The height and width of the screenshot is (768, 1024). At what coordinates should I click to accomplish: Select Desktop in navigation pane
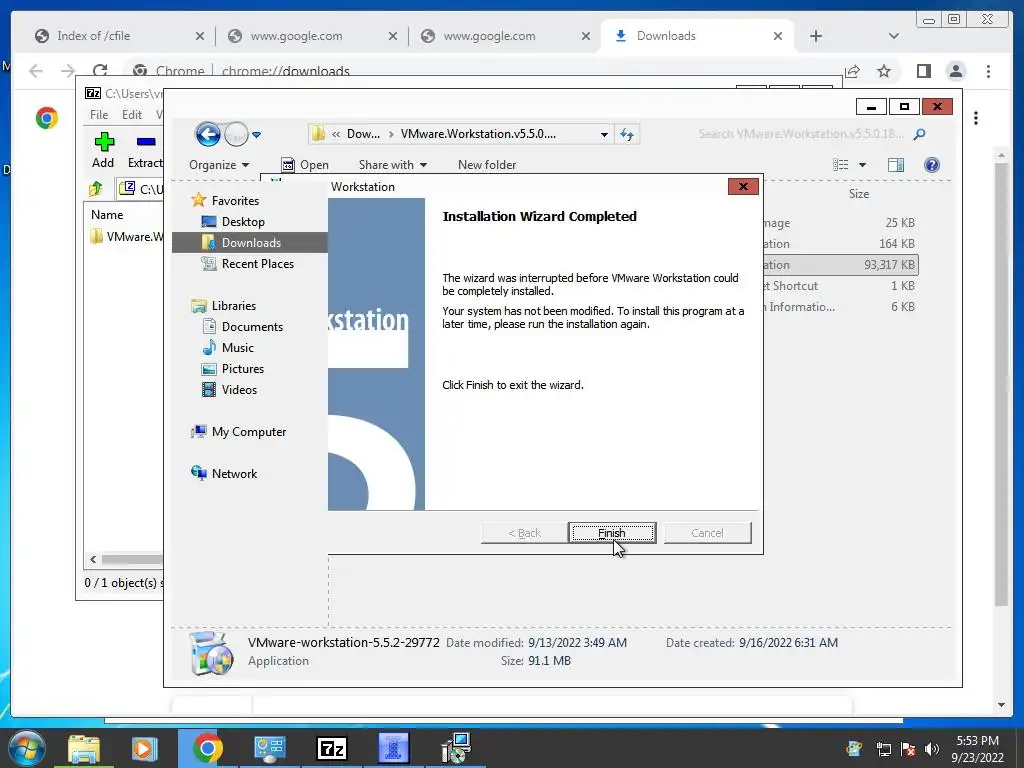click(x=233, y=221)
